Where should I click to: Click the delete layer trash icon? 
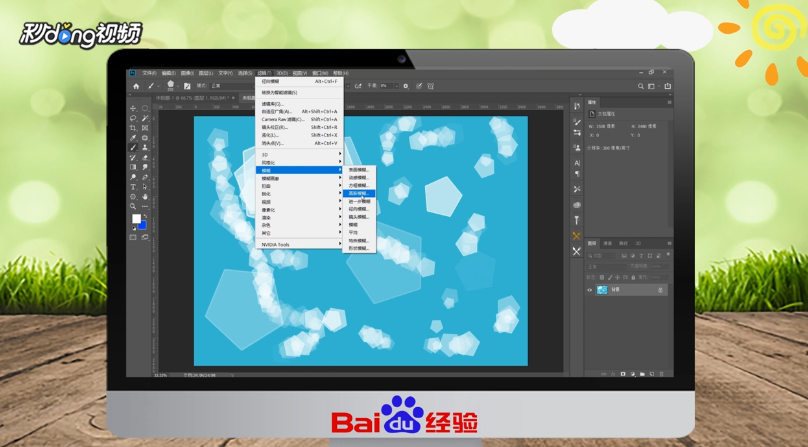[662, 374]
